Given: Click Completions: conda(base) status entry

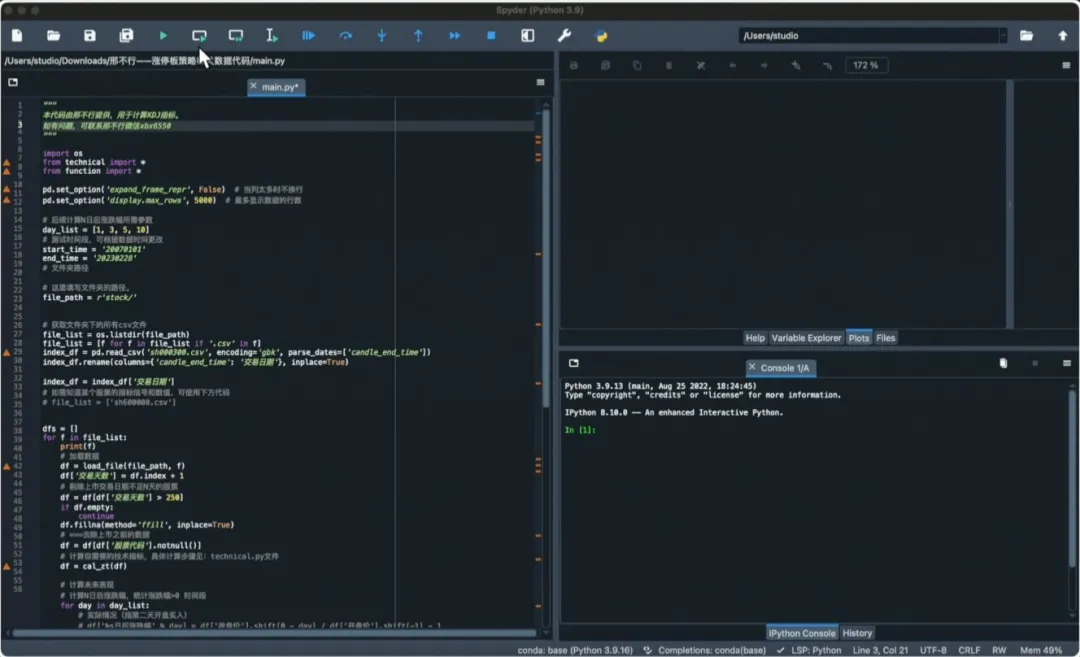Looking at the screenshot, I should tap(705, 650).
